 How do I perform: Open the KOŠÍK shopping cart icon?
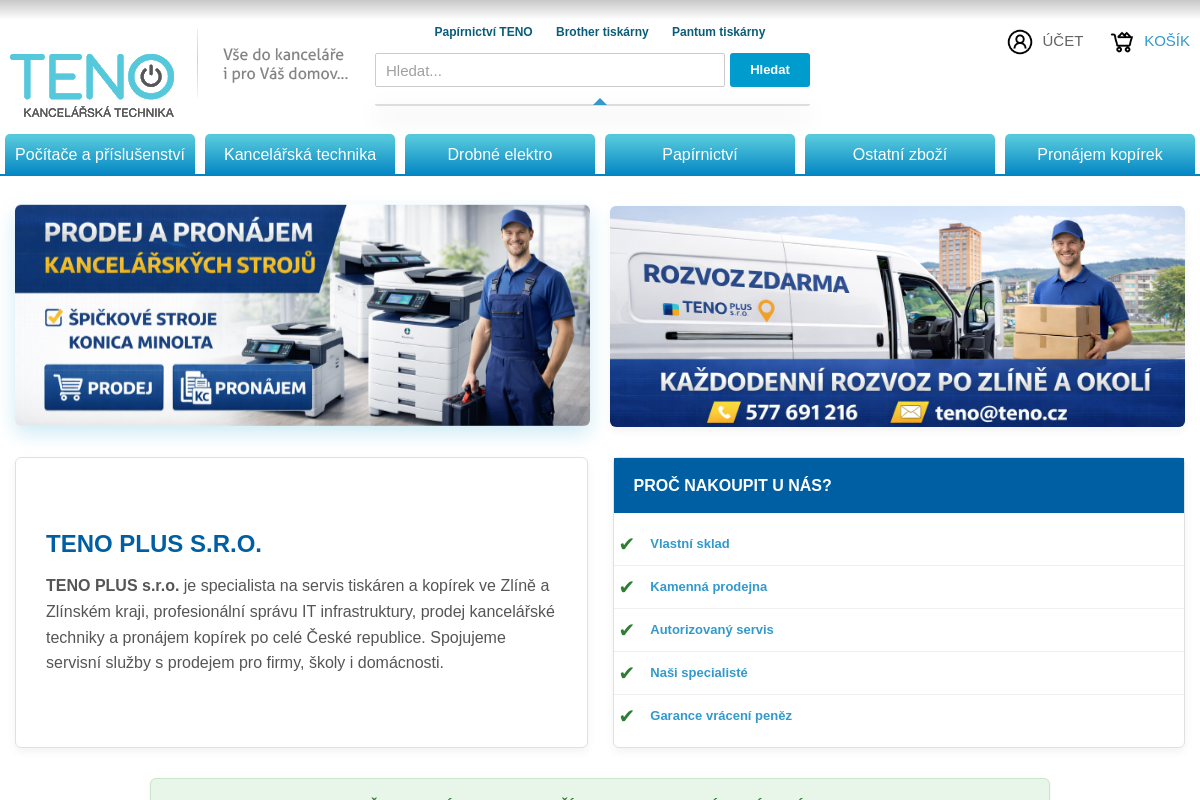(x=1121, y=41)
